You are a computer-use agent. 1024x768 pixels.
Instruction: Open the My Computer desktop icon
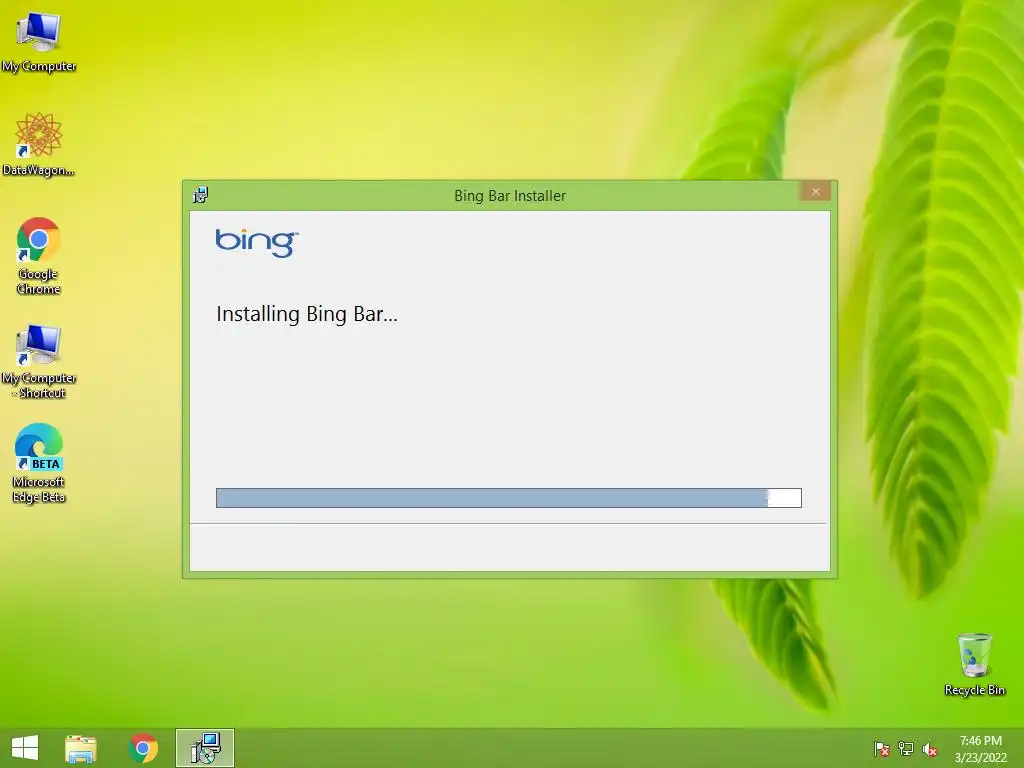click(x=39, y=40)
